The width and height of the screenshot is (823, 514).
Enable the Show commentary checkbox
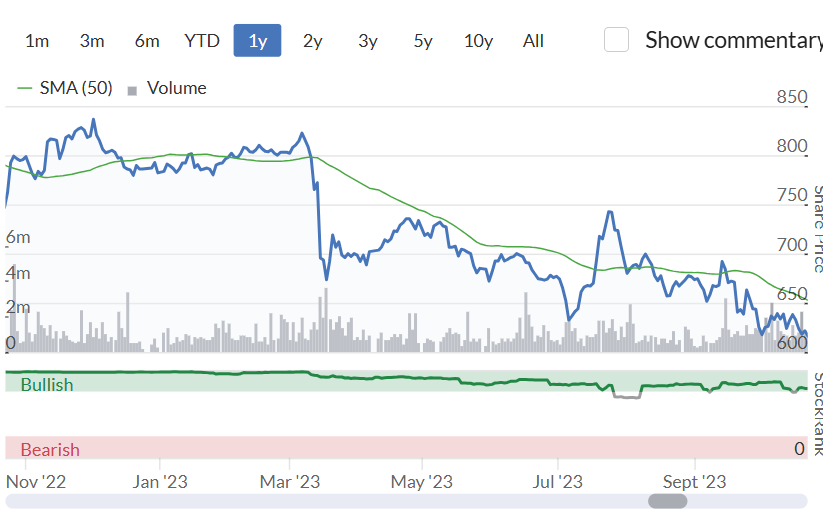pos(616,39)
